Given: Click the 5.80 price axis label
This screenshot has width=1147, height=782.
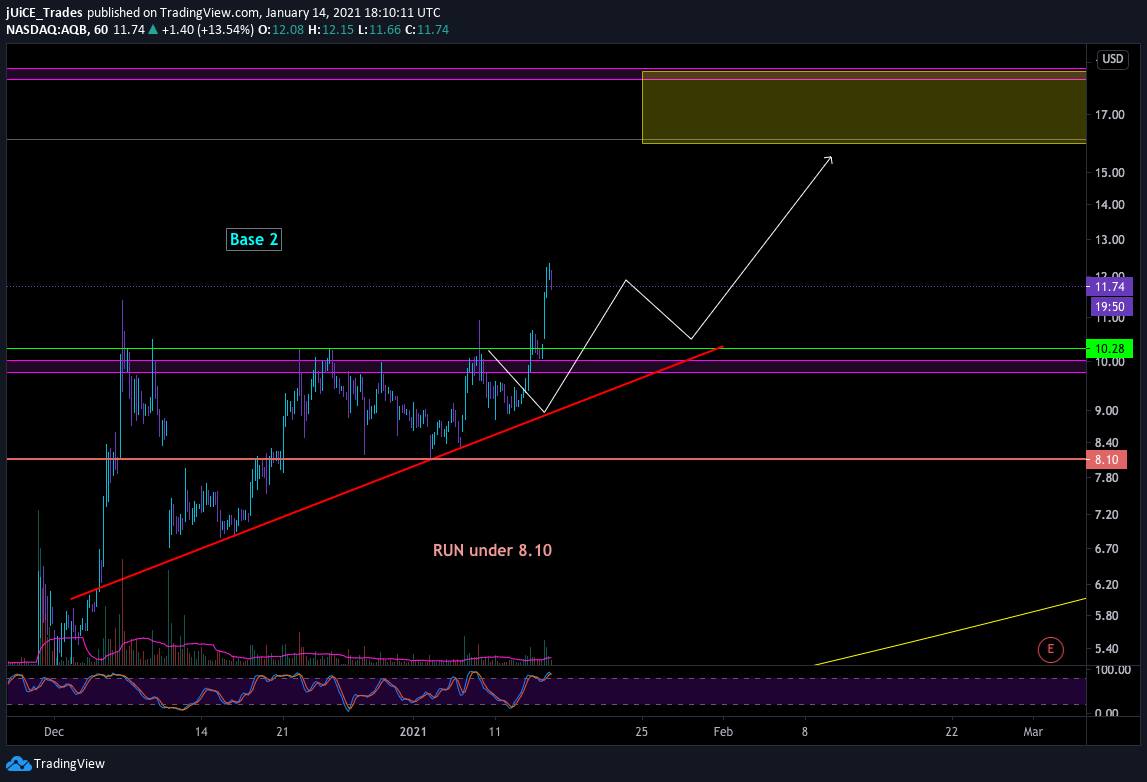Looking at the screenshot, I should 1107,616.
